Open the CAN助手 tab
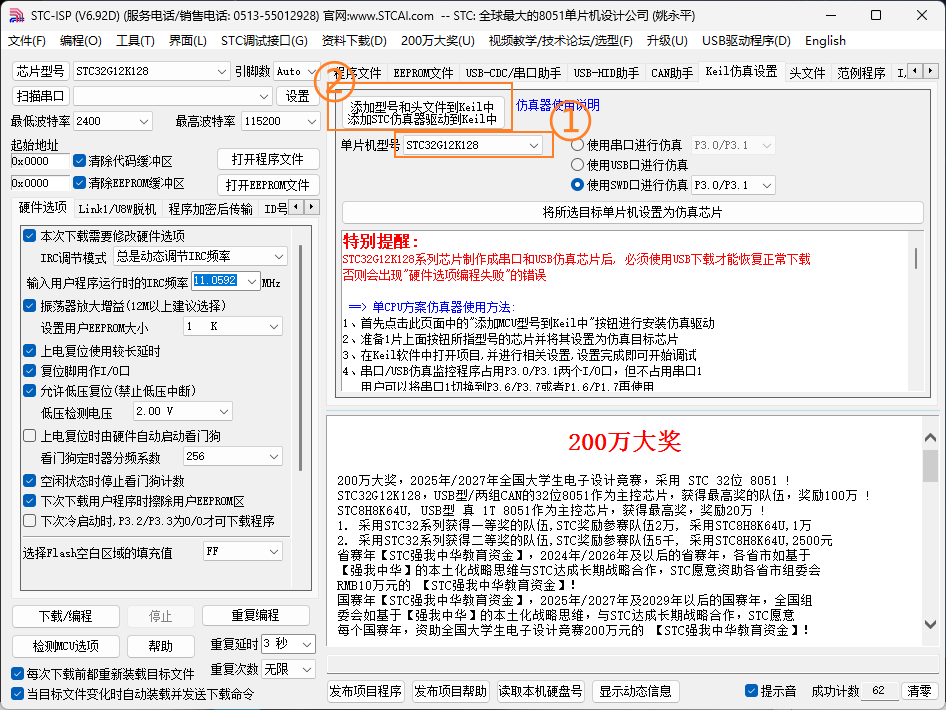 click(x=672, y=73)
